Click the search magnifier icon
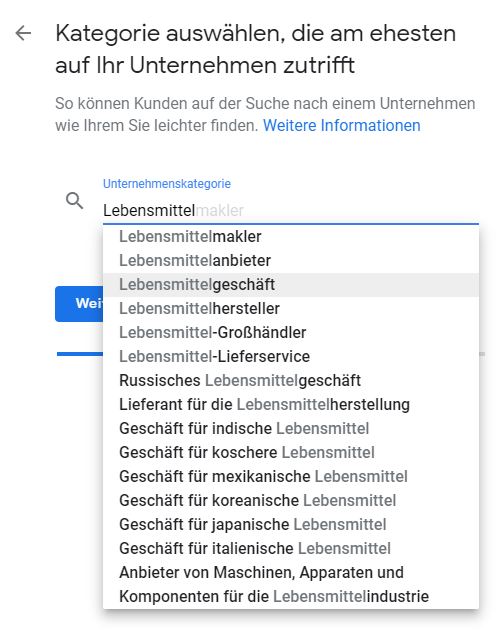502x630 pixels. point(74,200)
